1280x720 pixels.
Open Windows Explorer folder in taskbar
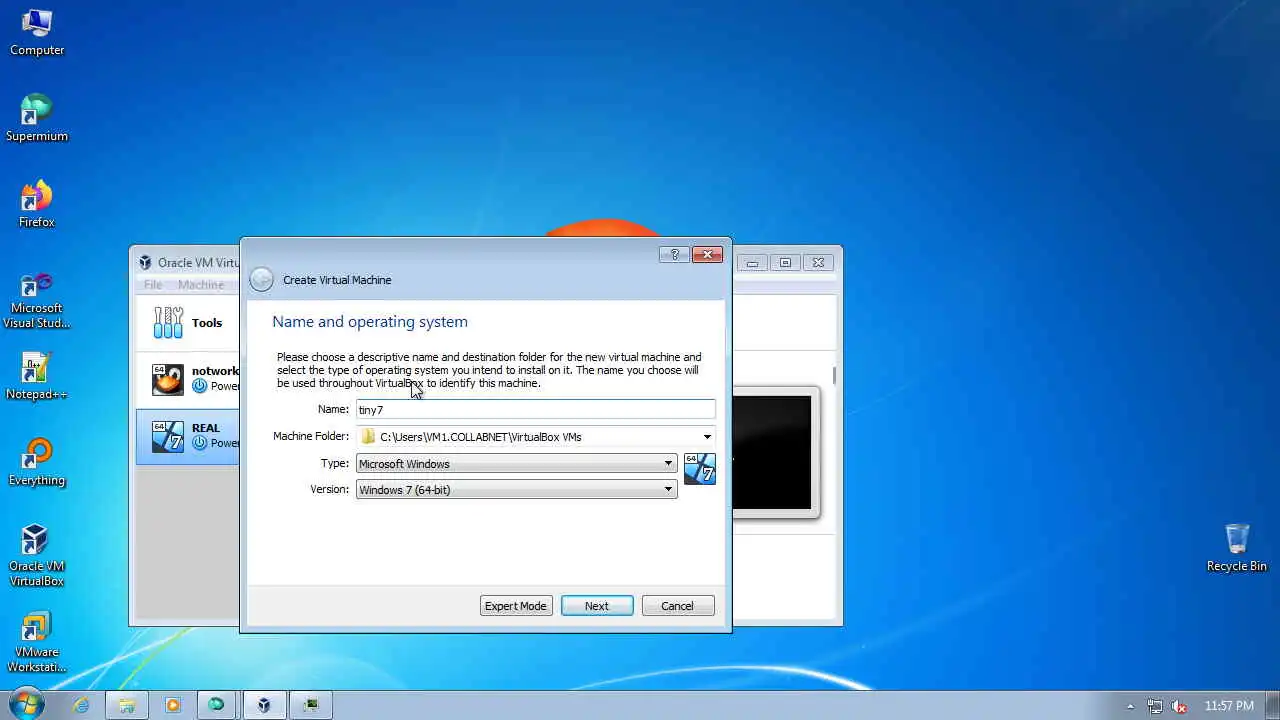coord(127,705)
